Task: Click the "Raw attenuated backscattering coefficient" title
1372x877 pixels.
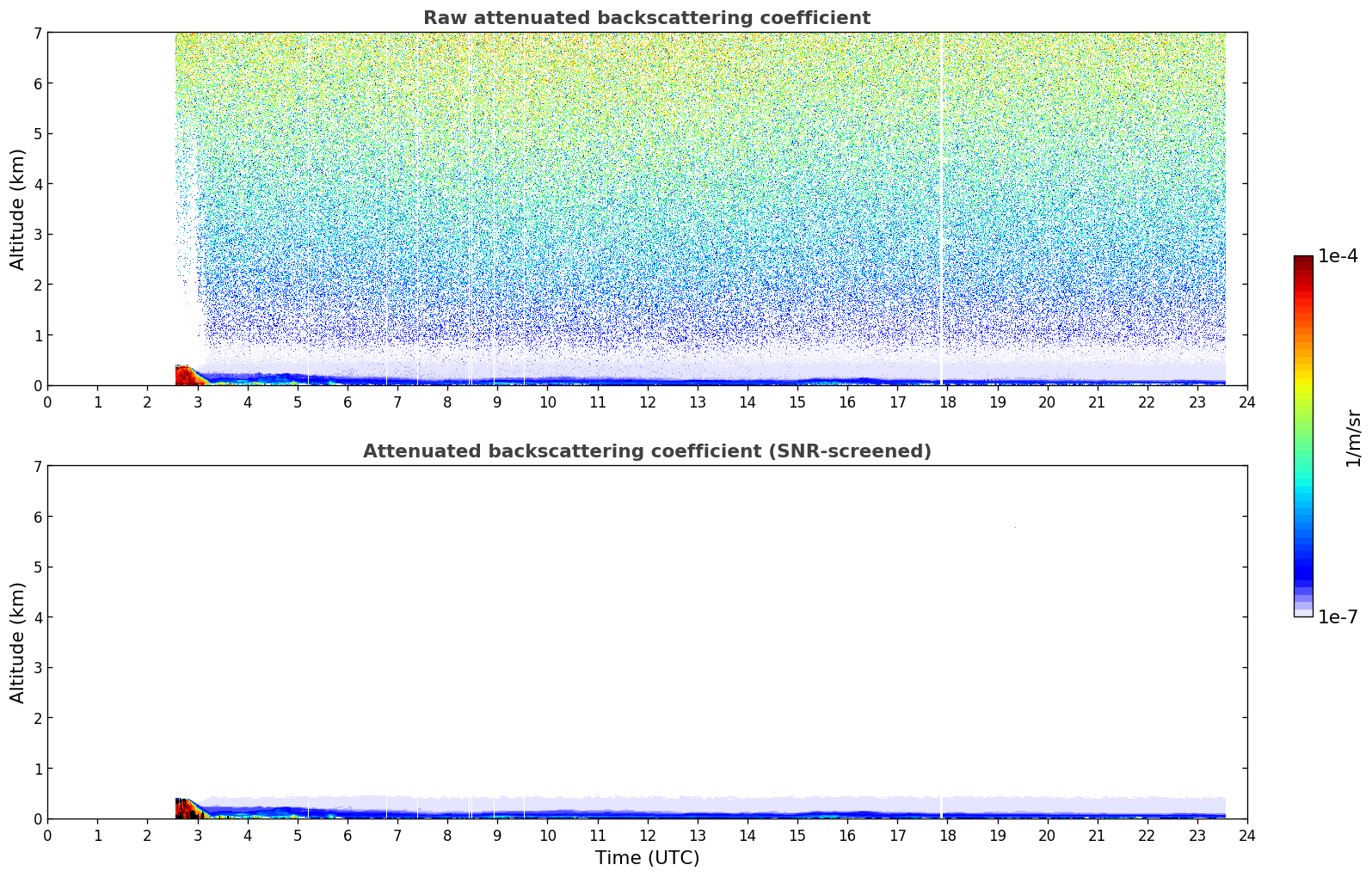Action: click(646, 18)
